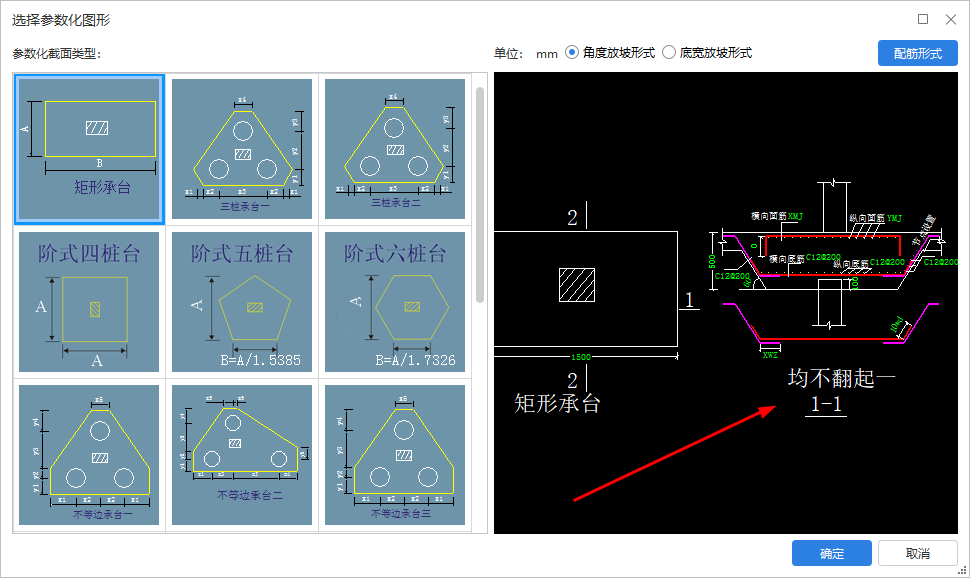Cancel with the 取消 button

pyautogui.click(x=917, y=553)
